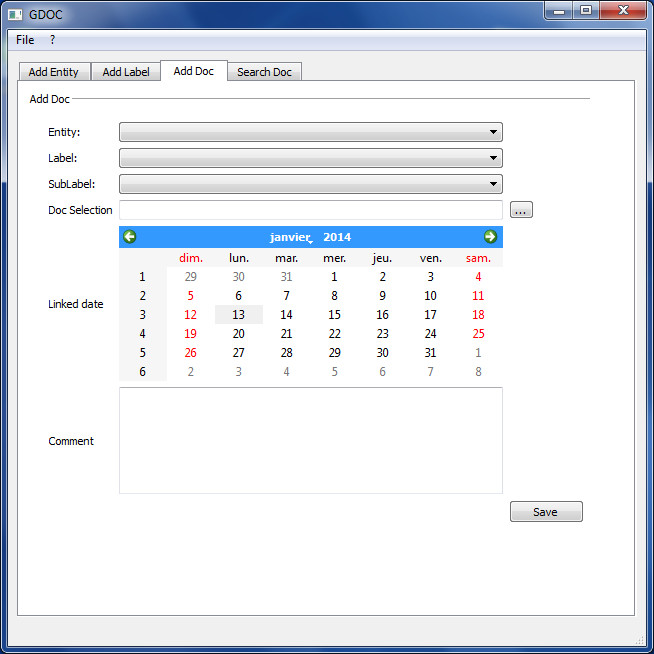This screenshot has width=654, height=654.
Task: Select Sunday January 12
Action: (191, 314)
